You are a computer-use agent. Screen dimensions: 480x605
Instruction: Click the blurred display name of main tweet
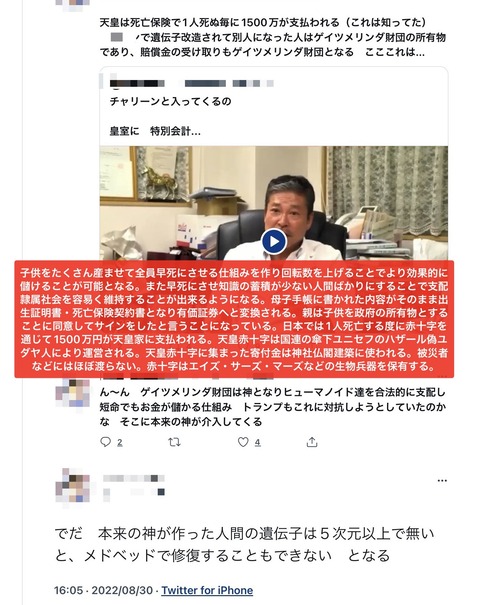[134, 478]
